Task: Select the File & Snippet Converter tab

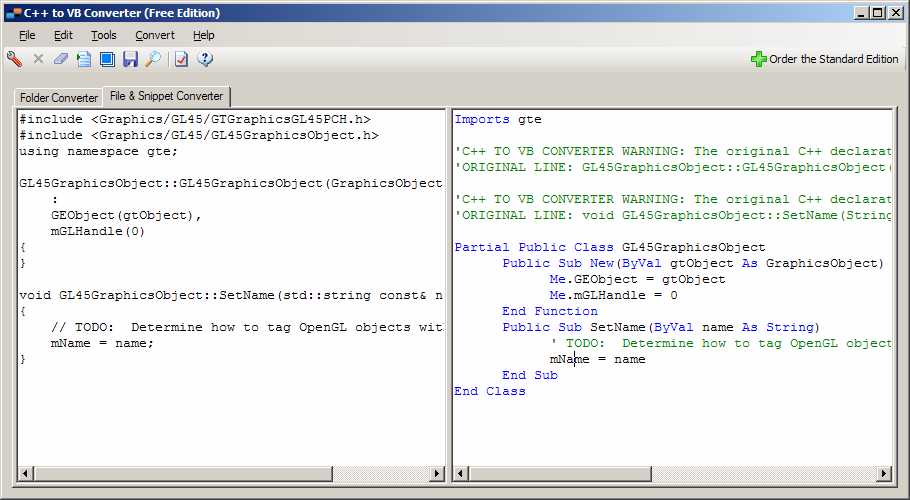Action: [167, 96]
